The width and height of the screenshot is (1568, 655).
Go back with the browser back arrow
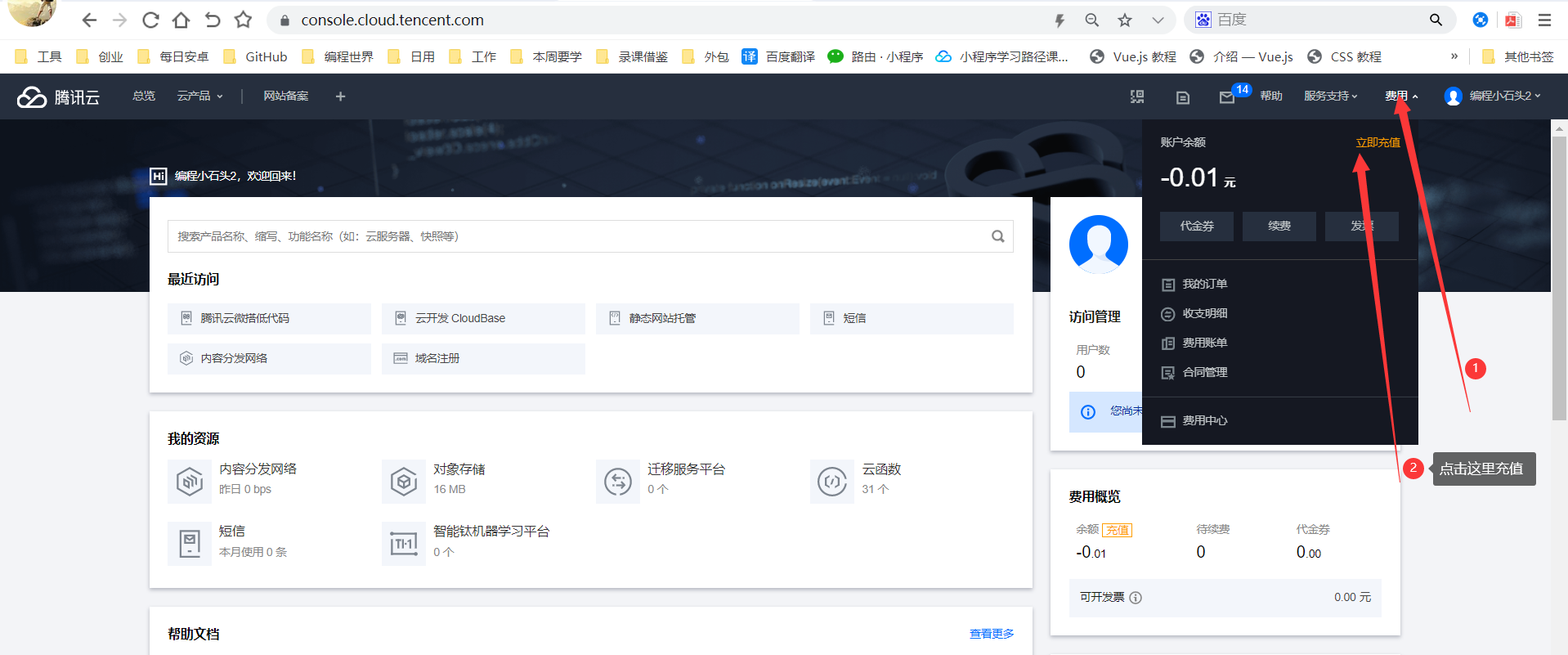pyautogui.click(x=89, y=20)
